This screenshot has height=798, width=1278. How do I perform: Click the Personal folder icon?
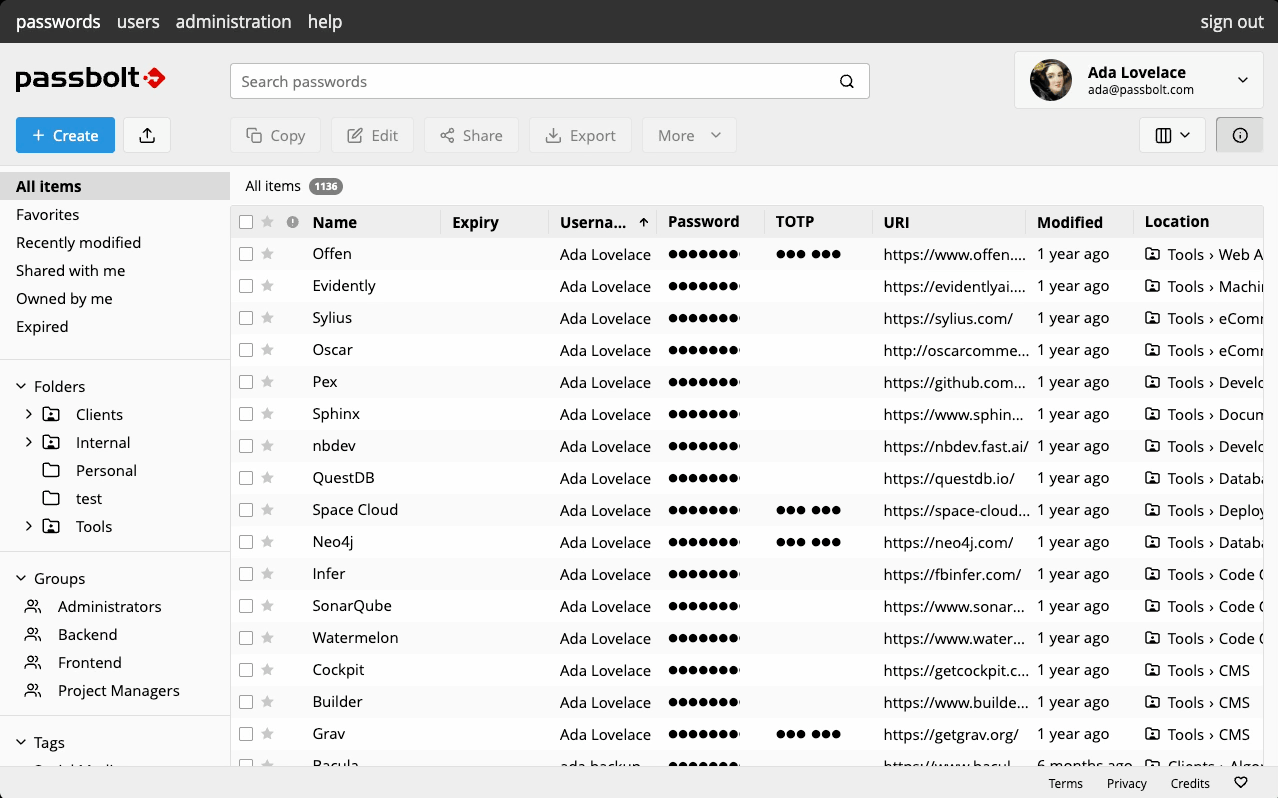pyautogui.click(x=51, y=470)
